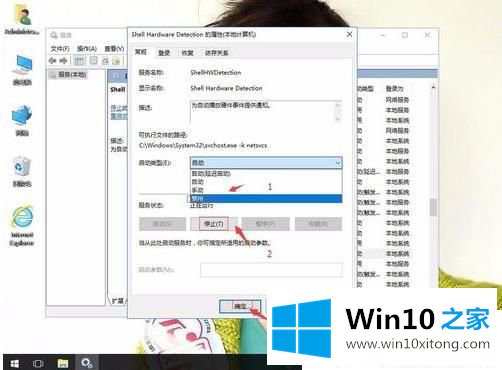
Task: Click the 停止(T) button
Action: [x=214, y=224]
